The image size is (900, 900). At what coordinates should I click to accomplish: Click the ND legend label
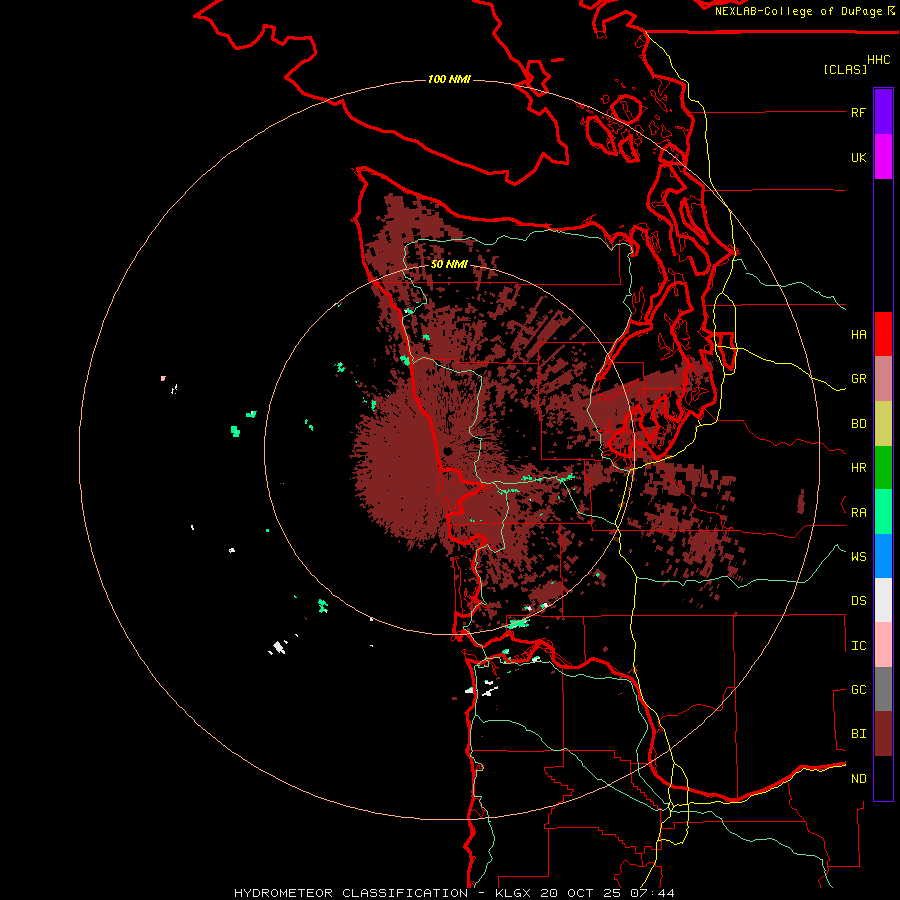pyautogui.click(x=858, y=778)
